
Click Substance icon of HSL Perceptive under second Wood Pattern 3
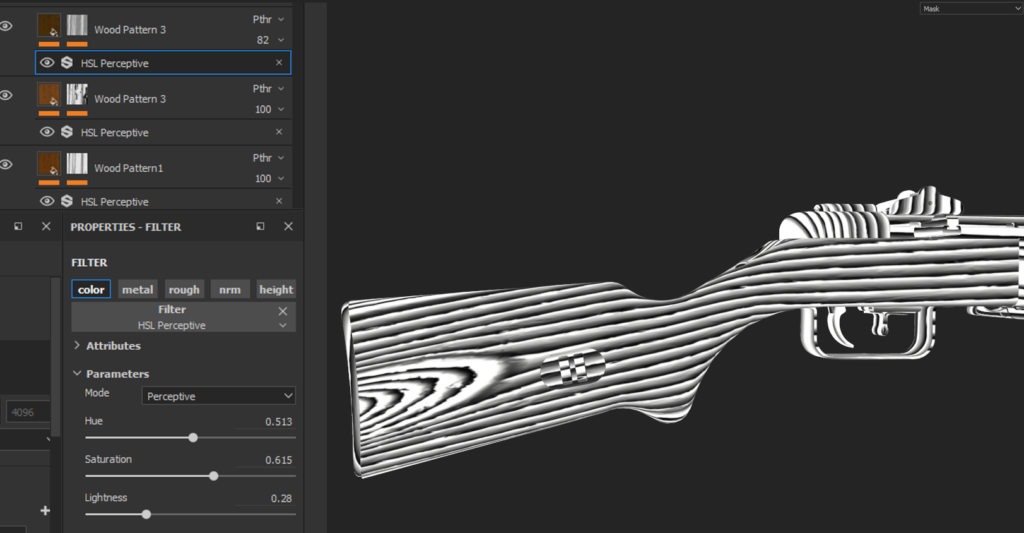pyautogui.click(x=67, y=132)
